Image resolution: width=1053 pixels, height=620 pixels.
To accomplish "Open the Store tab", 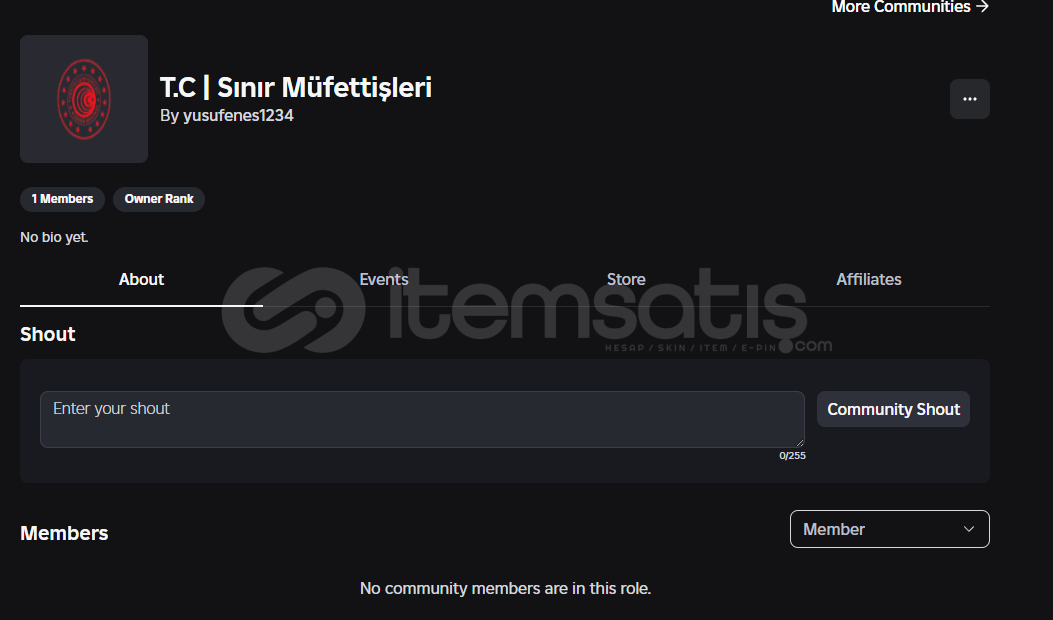I will pyautogui.click(x=626, y=279).
